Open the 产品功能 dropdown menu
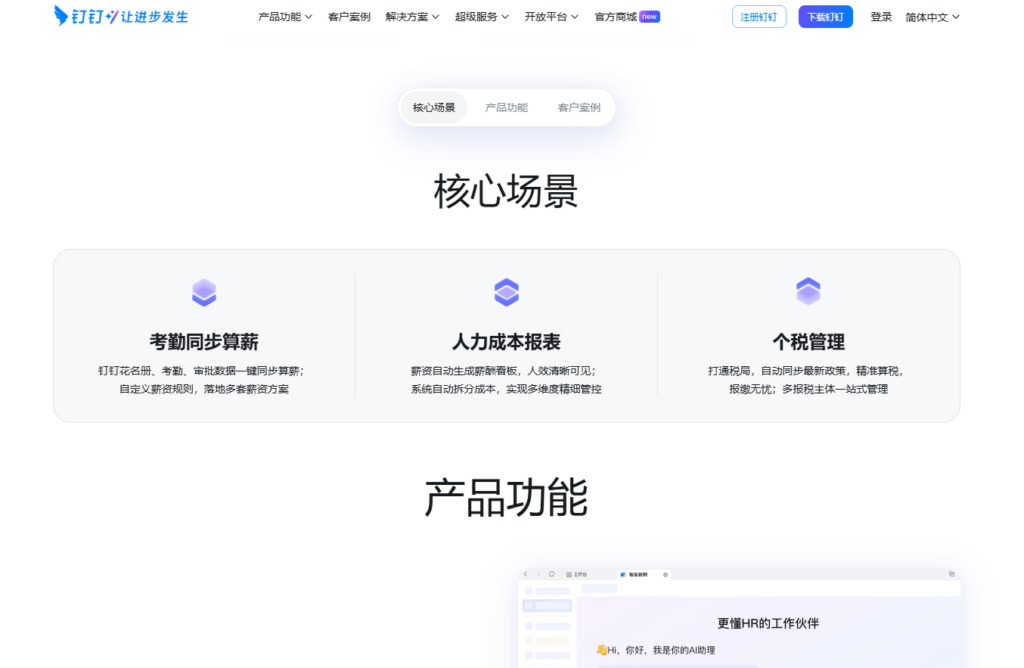 click(279, 16)
